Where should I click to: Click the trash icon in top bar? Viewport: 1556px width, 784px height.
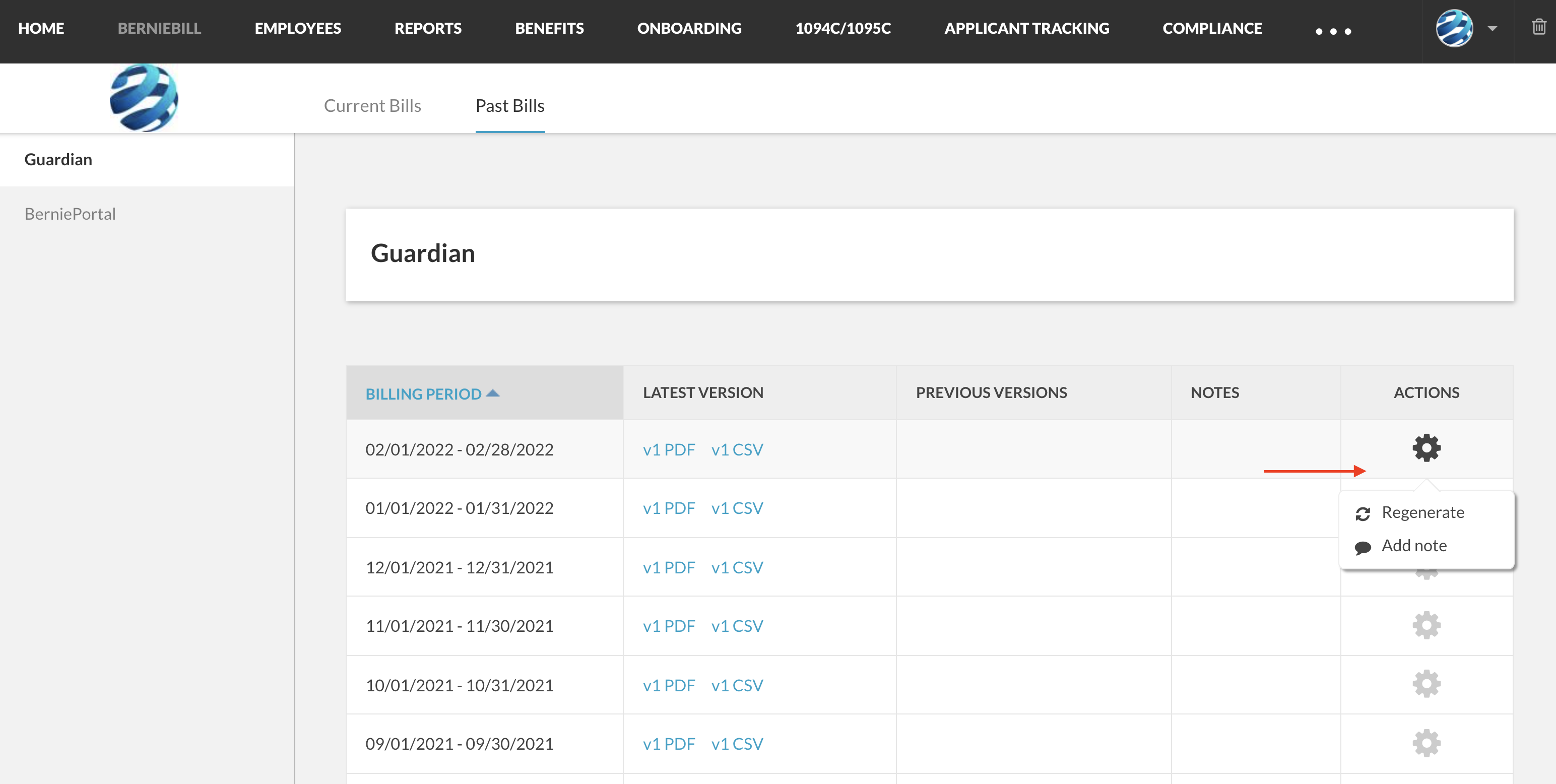(x=1538, y=27)
